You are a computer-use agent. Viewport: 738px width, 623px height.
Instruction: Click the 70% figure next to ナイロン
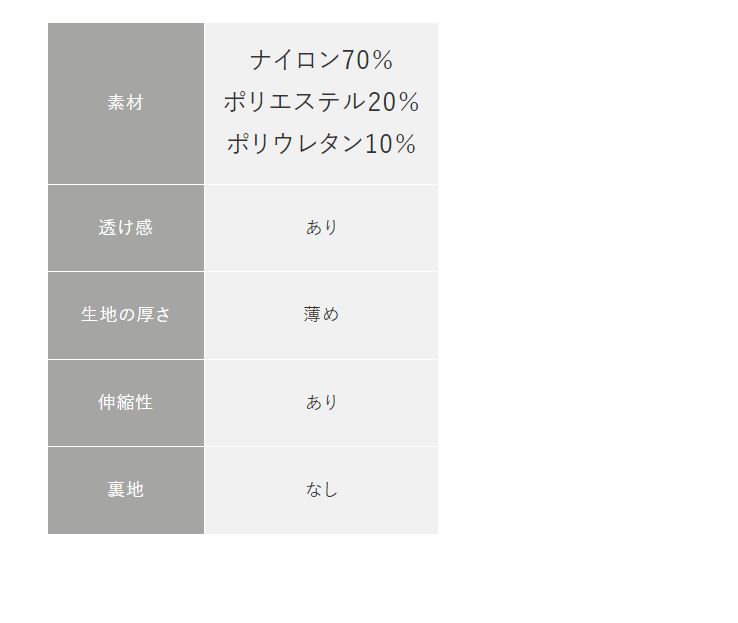(368, 61)
